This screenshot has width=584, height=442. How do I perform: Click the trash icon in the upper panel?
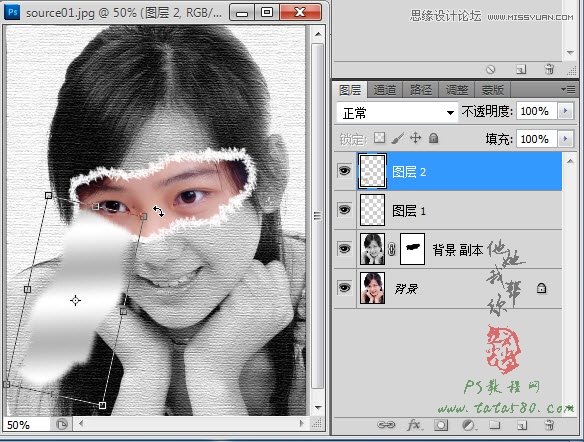pos(549,69)
